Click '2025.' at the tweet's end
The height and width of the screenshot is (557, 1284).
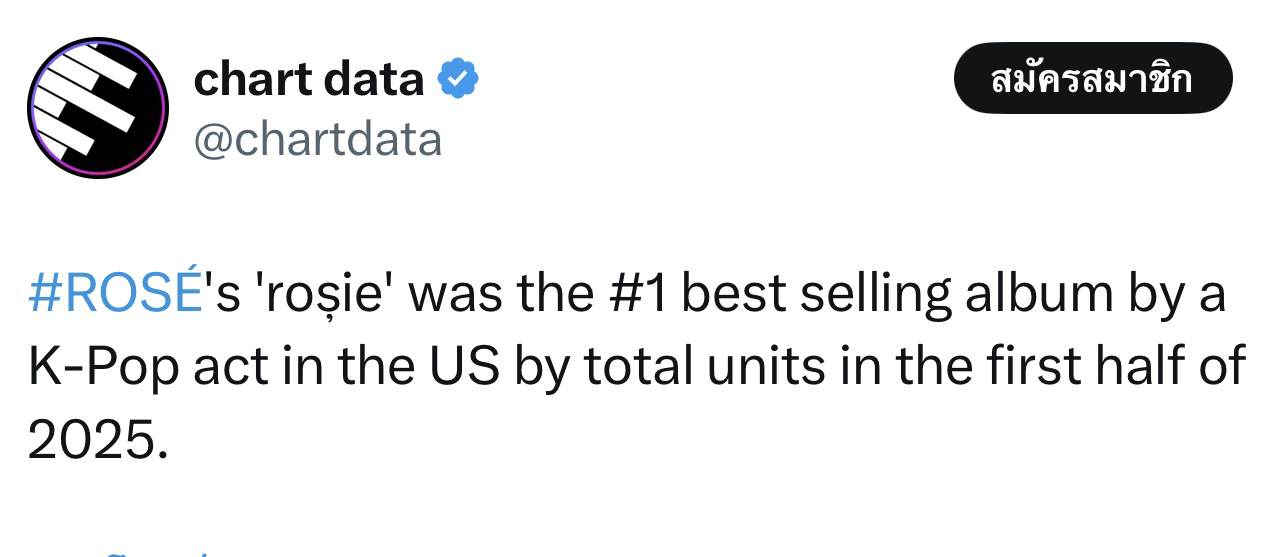tap(97, 440)
